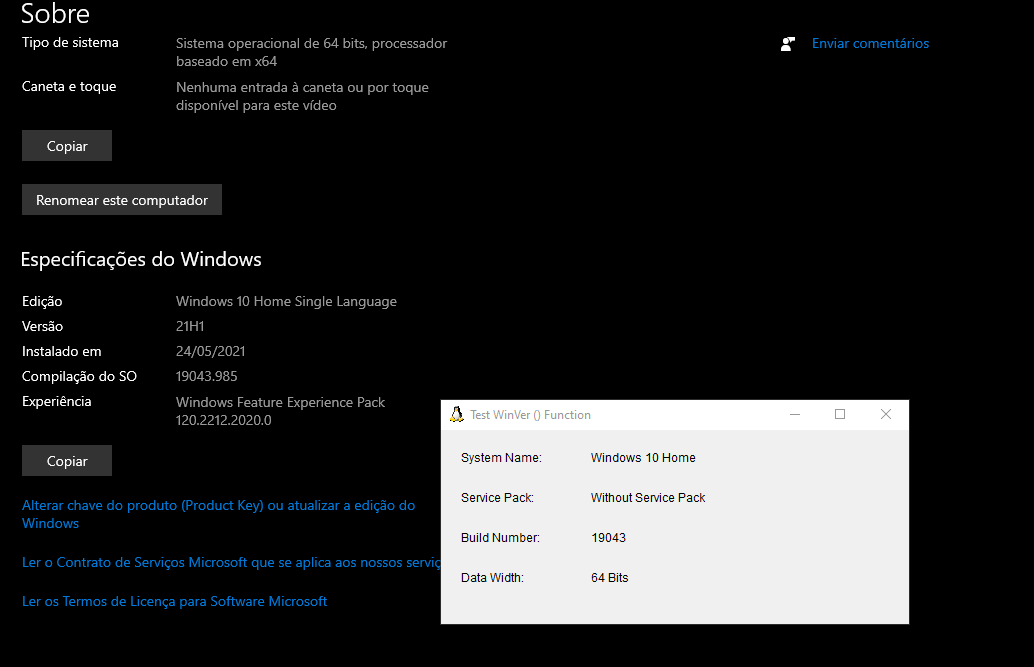The image size is (1034, 667).
Task: Select Windows Feature Experience Pack value
Action: [x=280, y=411]
